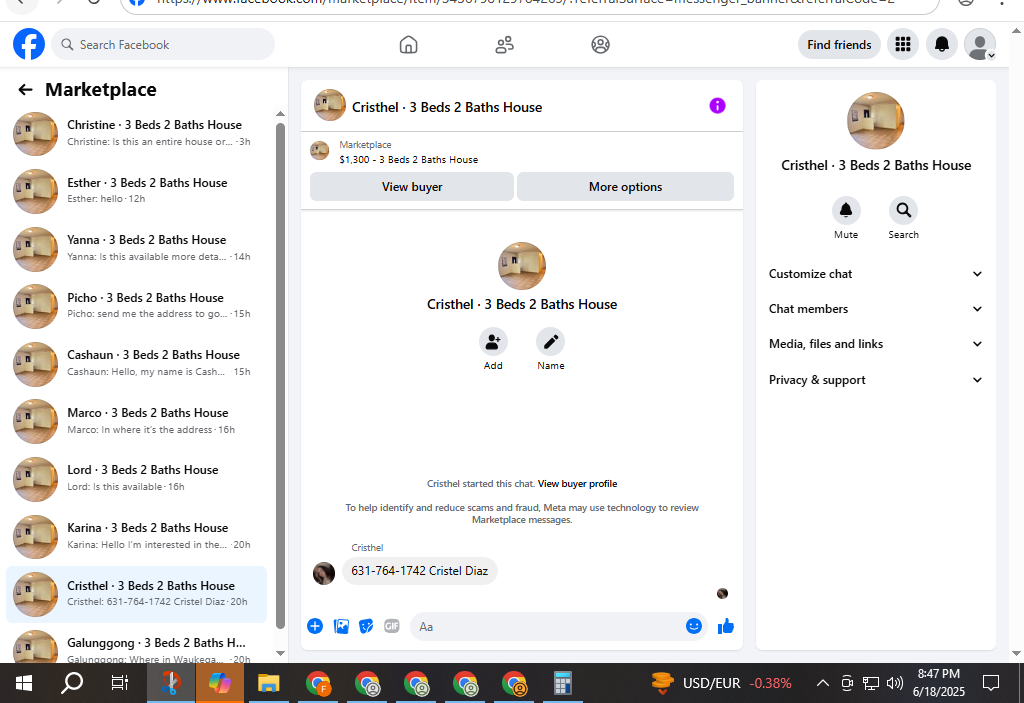This screenshot has width=1024, height=703.
Task: Open the Facebook logo home link
Action: tap(29, 44)
